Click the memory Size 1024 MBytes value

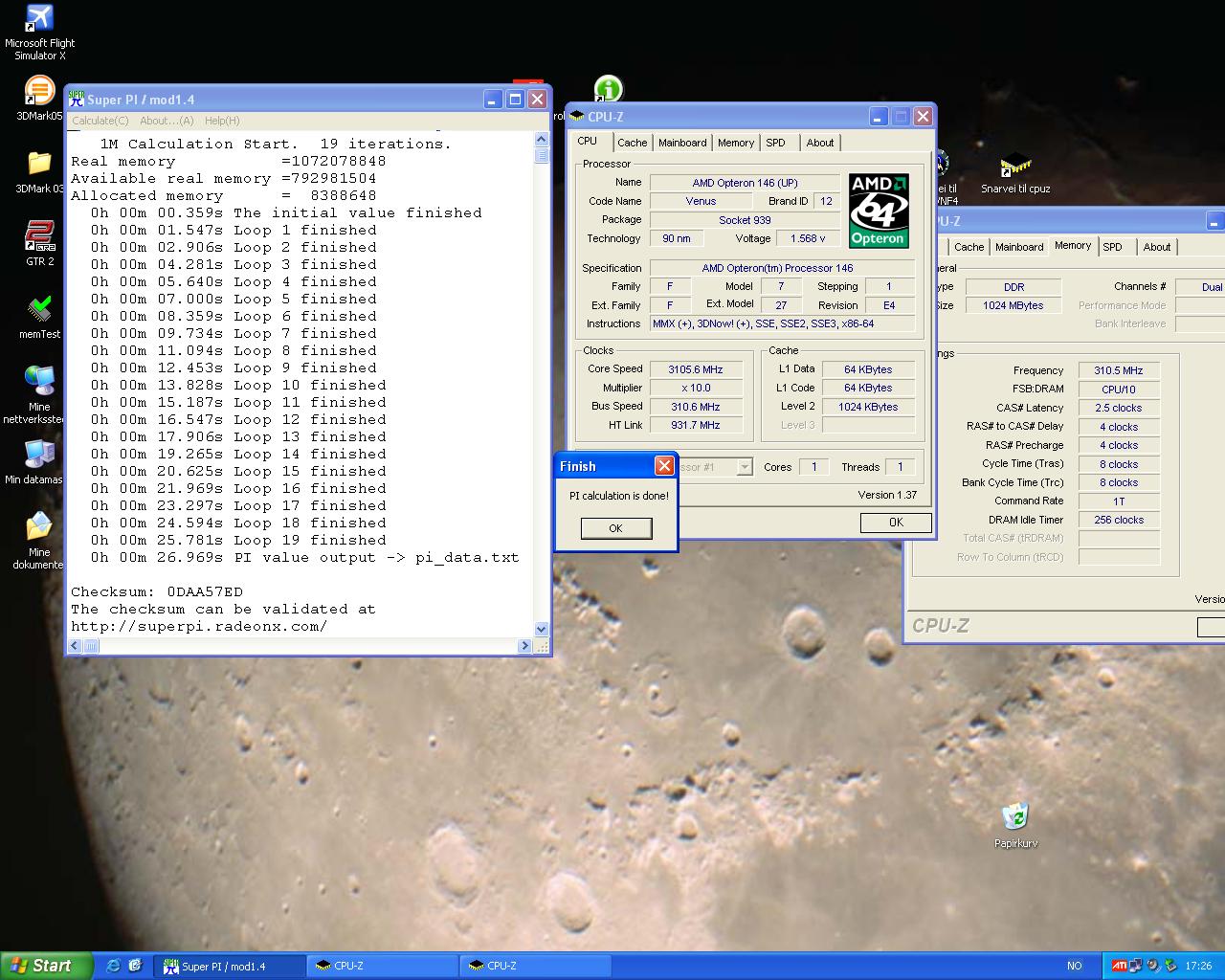click(1013, 305)
